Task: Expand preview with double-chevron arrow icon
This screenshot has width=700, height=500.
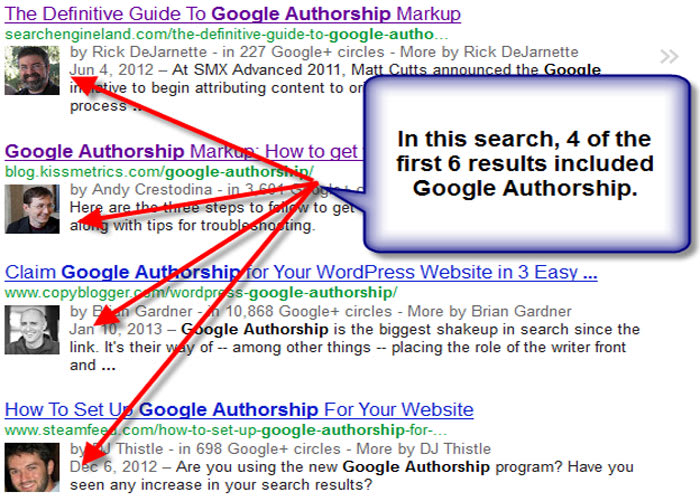Action: click(x=669, y=57)
